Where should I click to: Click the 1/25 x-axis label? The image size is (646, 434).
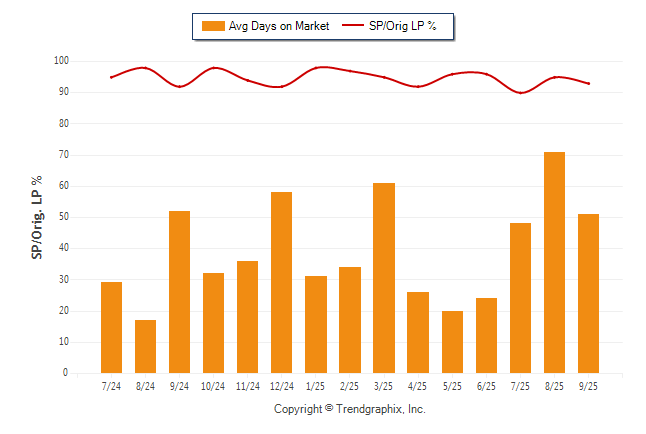[x=316, y=385]
